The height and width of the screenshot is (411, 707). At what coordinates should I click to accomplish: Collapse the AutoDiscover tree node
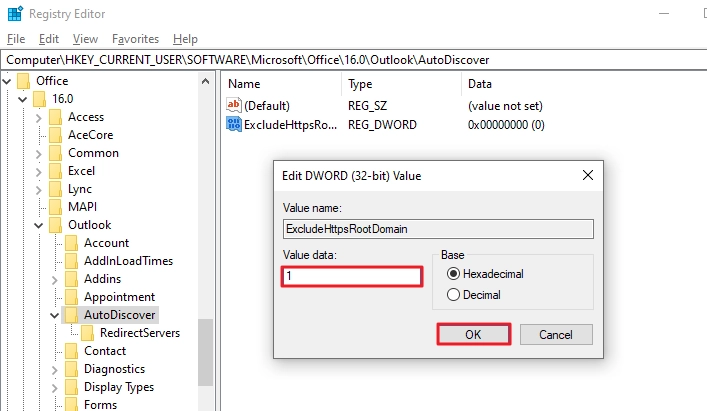[x=55, y=315]
